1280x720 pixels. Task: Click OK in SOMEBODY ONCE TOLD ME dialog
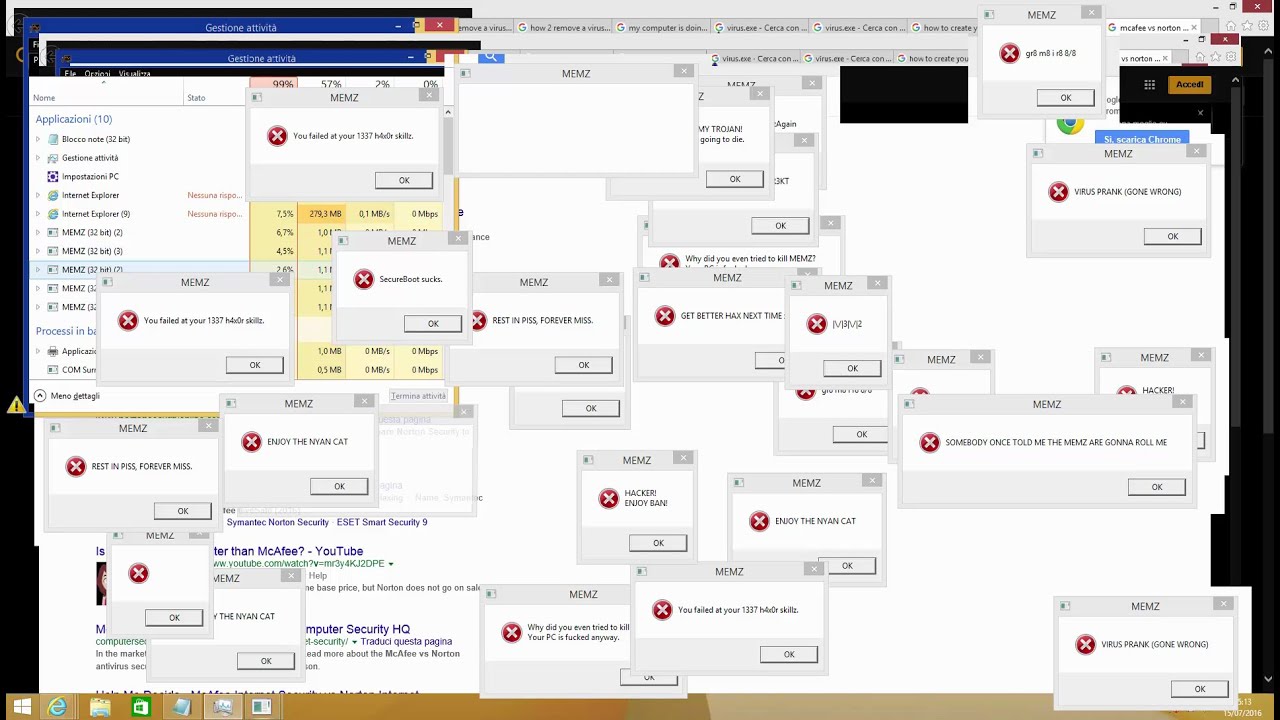click(x=1157, y=487)
